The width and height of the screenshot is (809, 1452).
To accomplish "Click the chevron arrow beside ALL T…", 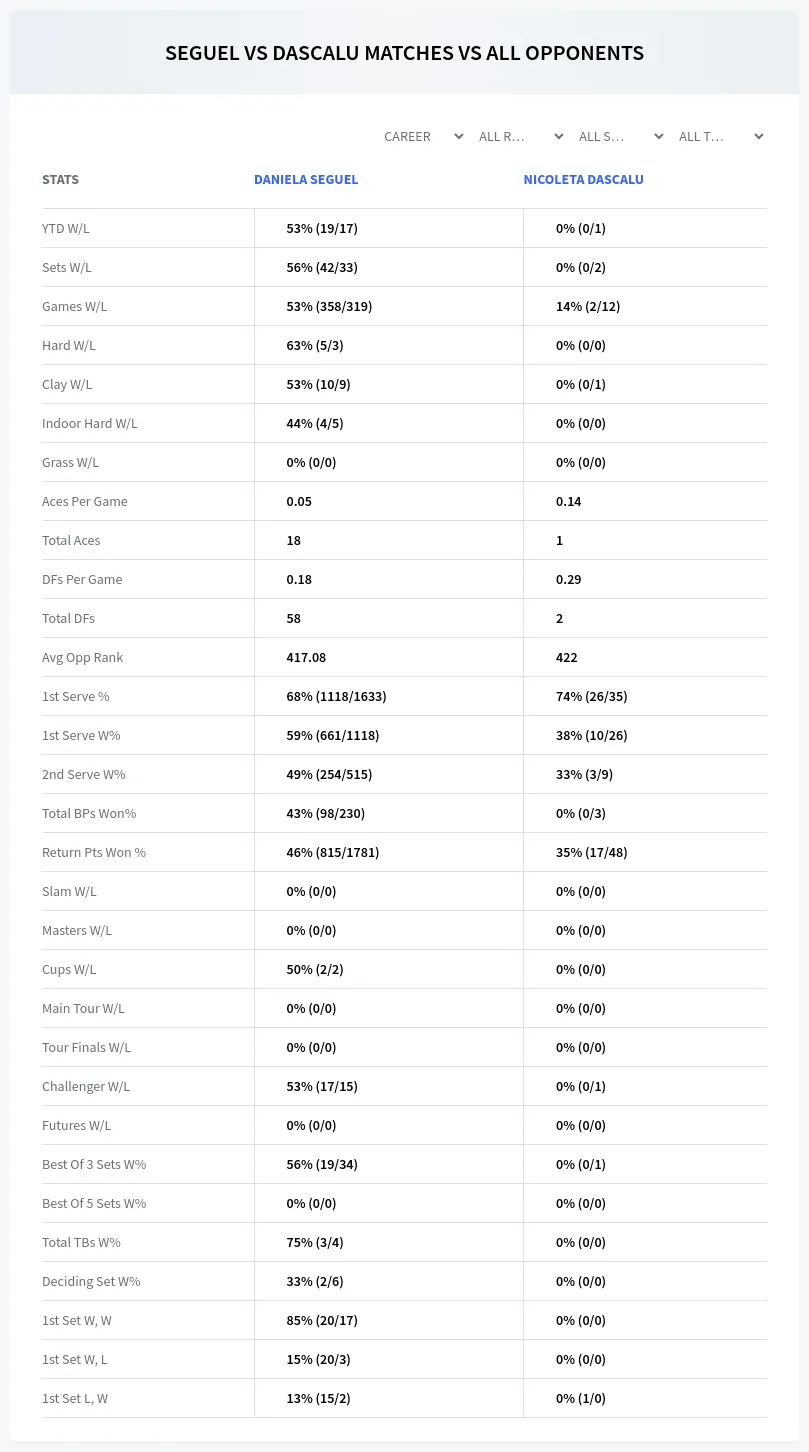I will pos(759,136).
